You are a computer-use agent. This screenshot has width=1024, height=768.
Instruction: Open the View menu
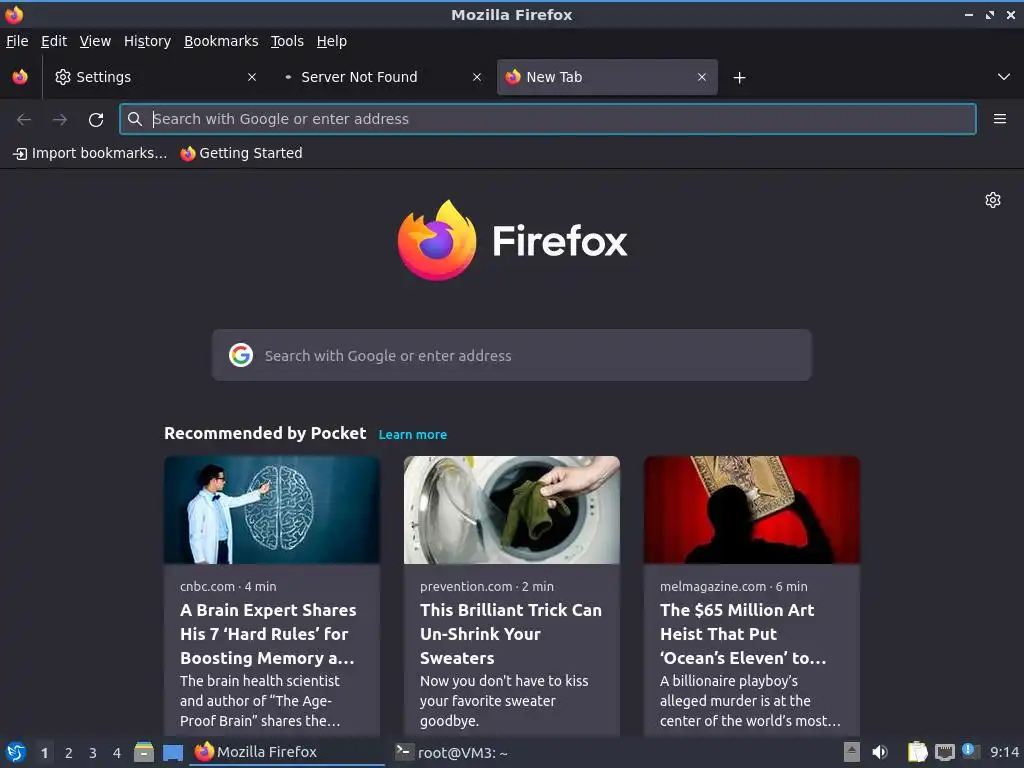click(95, 41)
